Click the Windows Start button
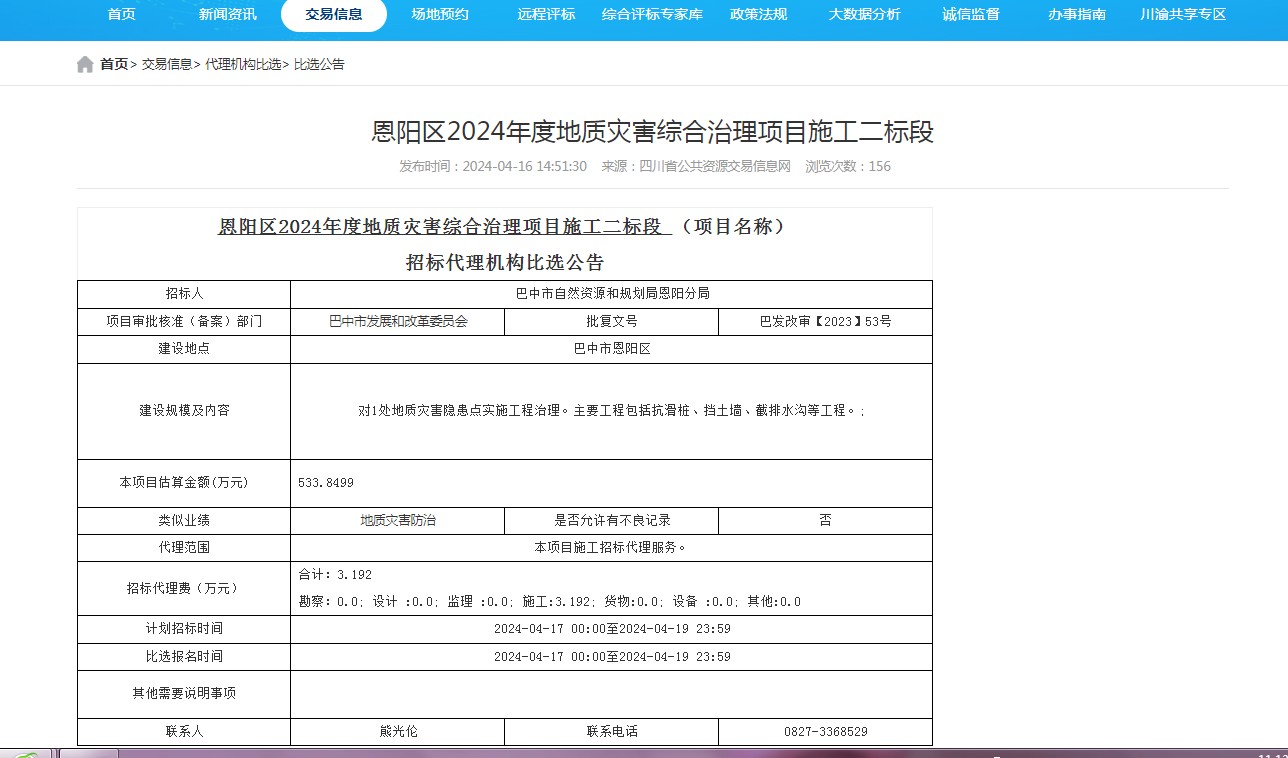Image resolution: width=1288 pixels, height=758 pixels. (25, 753)
